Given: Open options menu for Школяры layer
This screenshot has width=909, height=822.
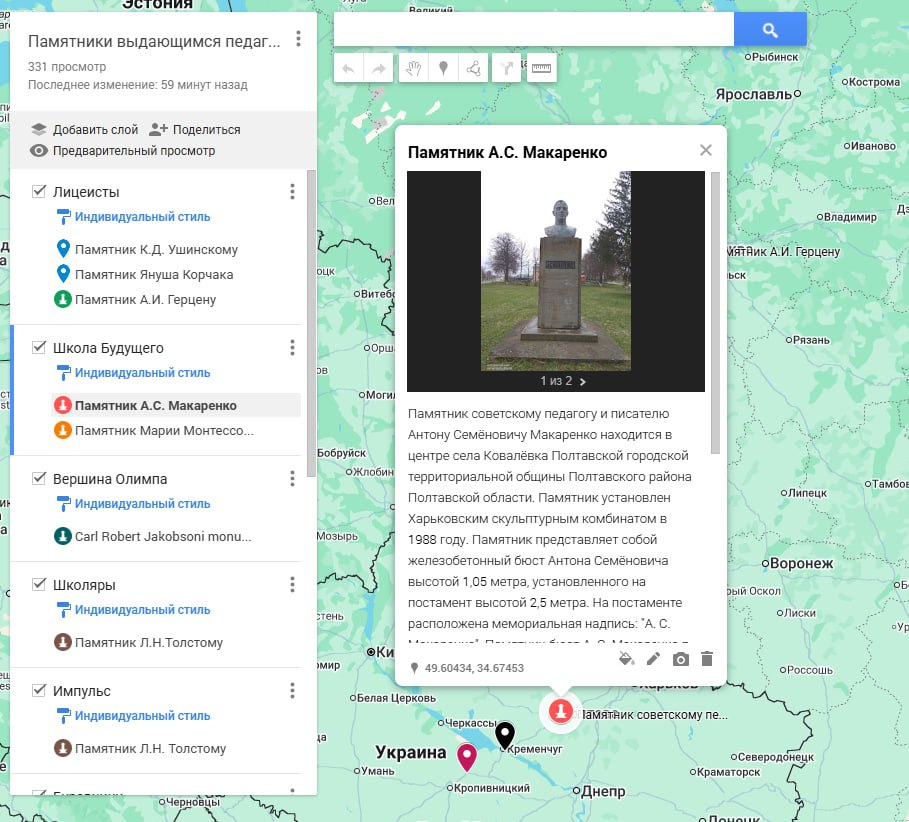Looking at the screenshot, I should (x=292, y=584).
